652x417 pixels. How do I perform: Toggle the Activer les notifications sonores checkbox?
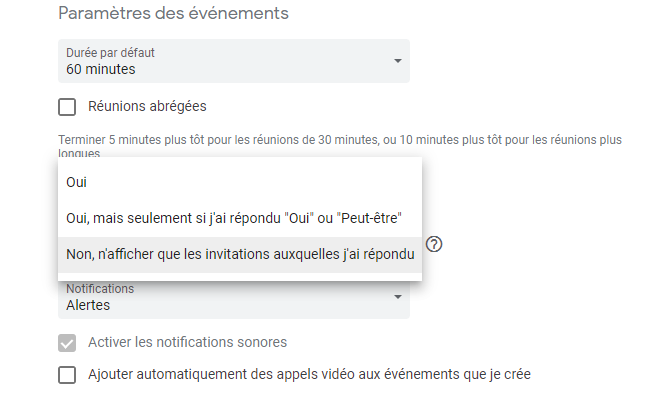67,343
